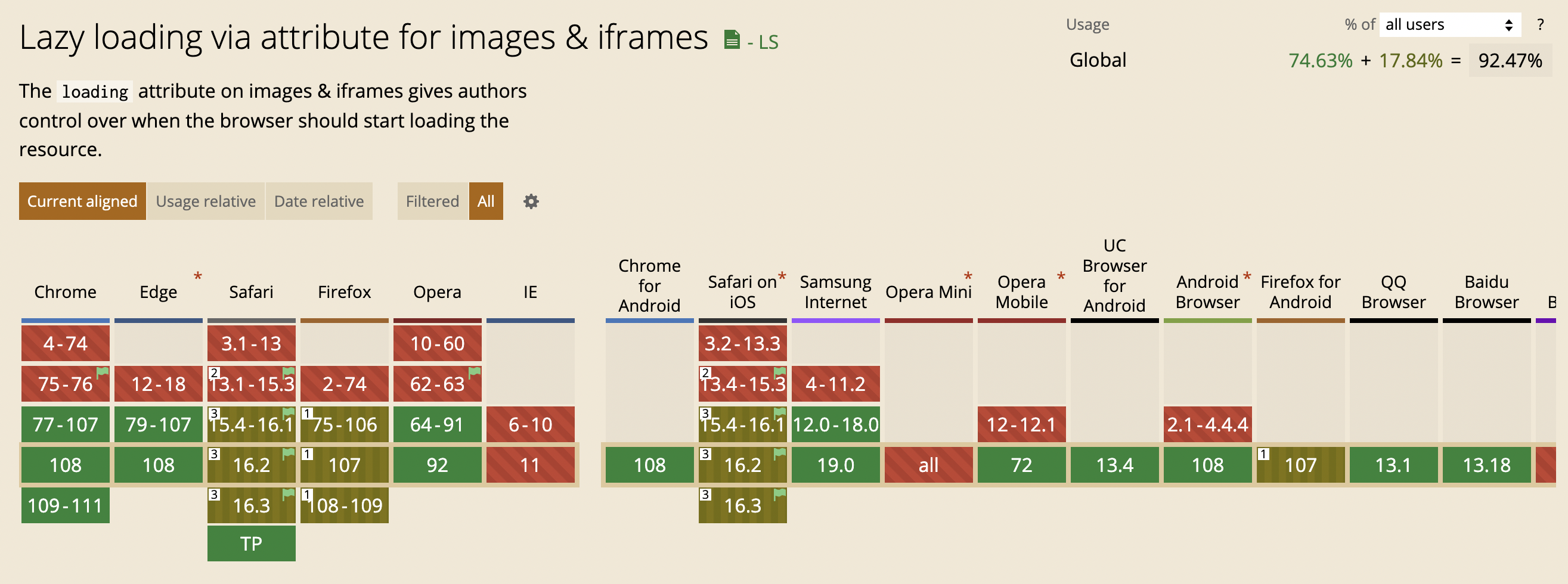
Task: Select Current aligned view mode
Action: tap(82, 201)
